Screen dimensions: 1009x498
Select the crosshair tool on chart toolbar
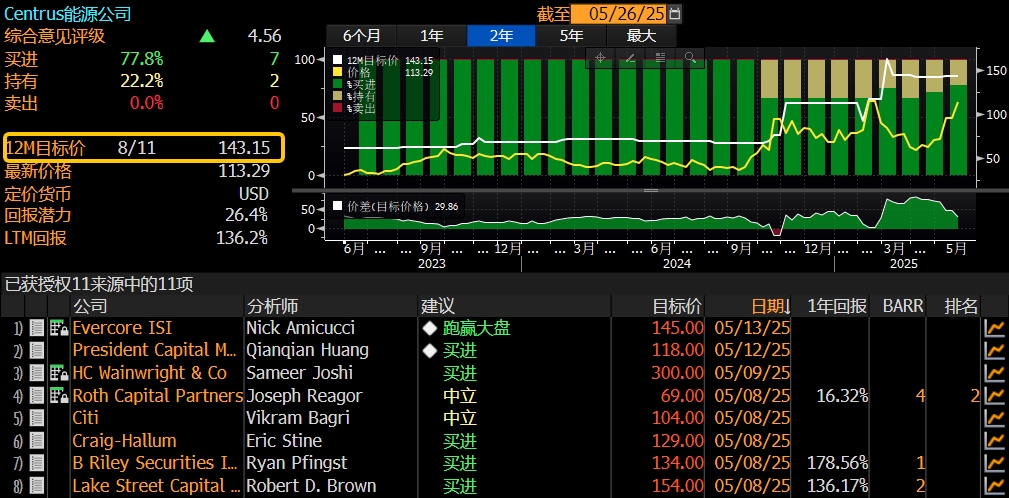tap(600, 58)
